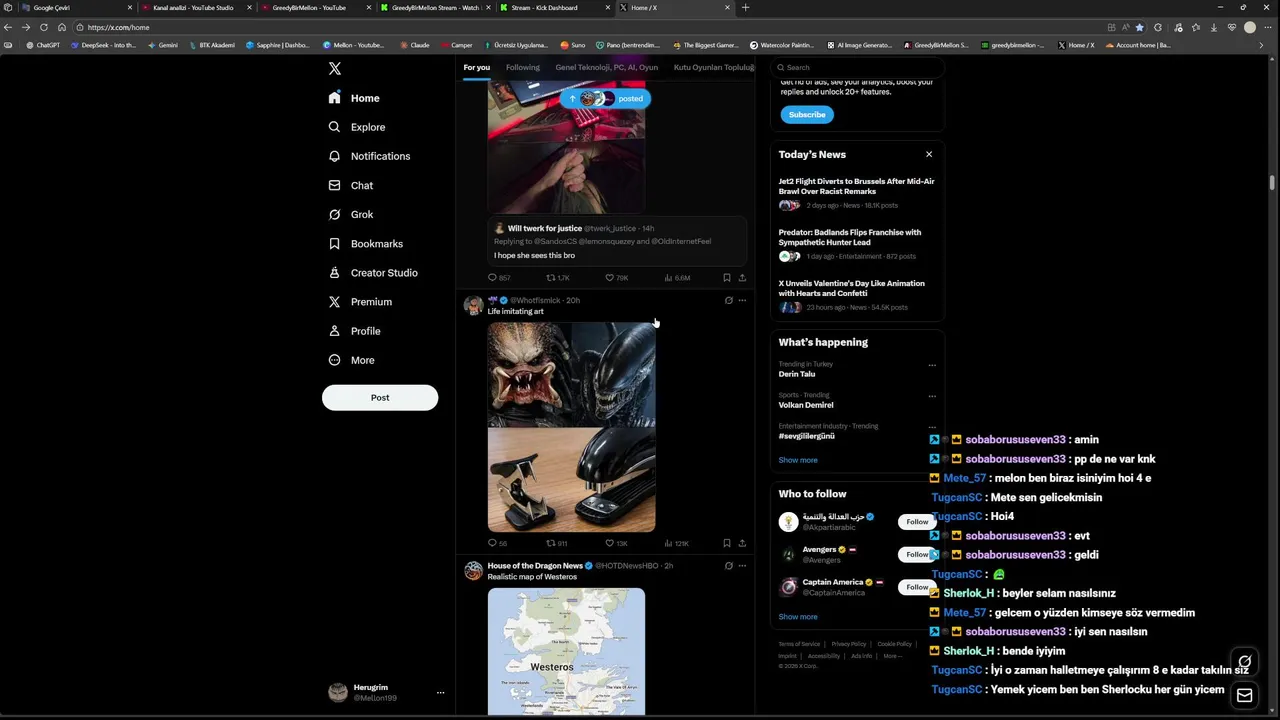Open more options on House of the Dragon post

pyautogui.click(x=742, y=566)
